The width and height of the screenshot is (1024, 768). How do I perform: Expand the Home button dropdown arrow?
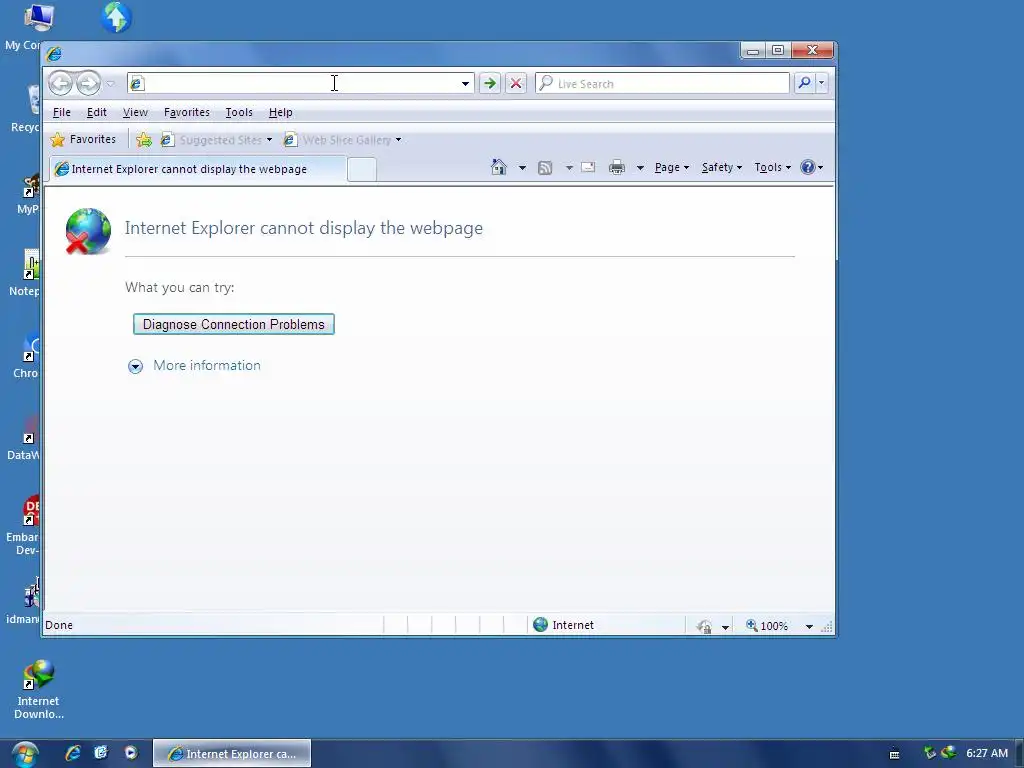[522, 168]
